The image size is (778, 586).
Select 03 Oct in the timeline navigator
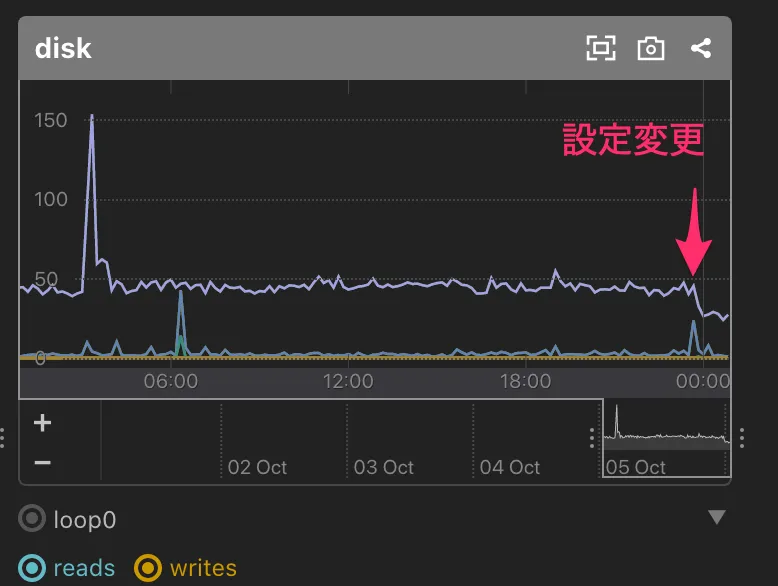coord(383,467)
